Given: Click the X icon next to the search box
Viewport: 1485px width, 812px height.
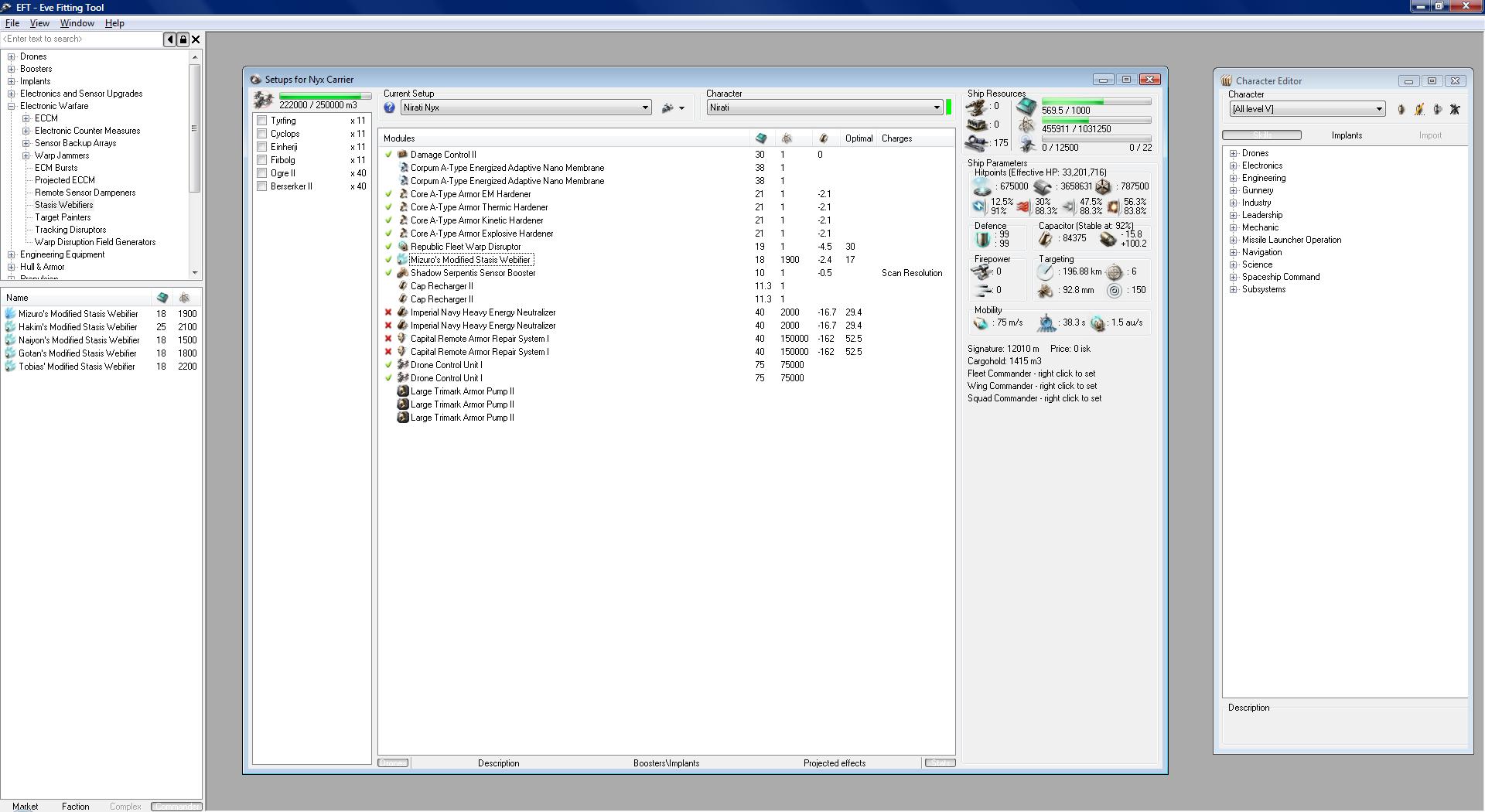Looking at the screenshot, I should tap(196, 39).
